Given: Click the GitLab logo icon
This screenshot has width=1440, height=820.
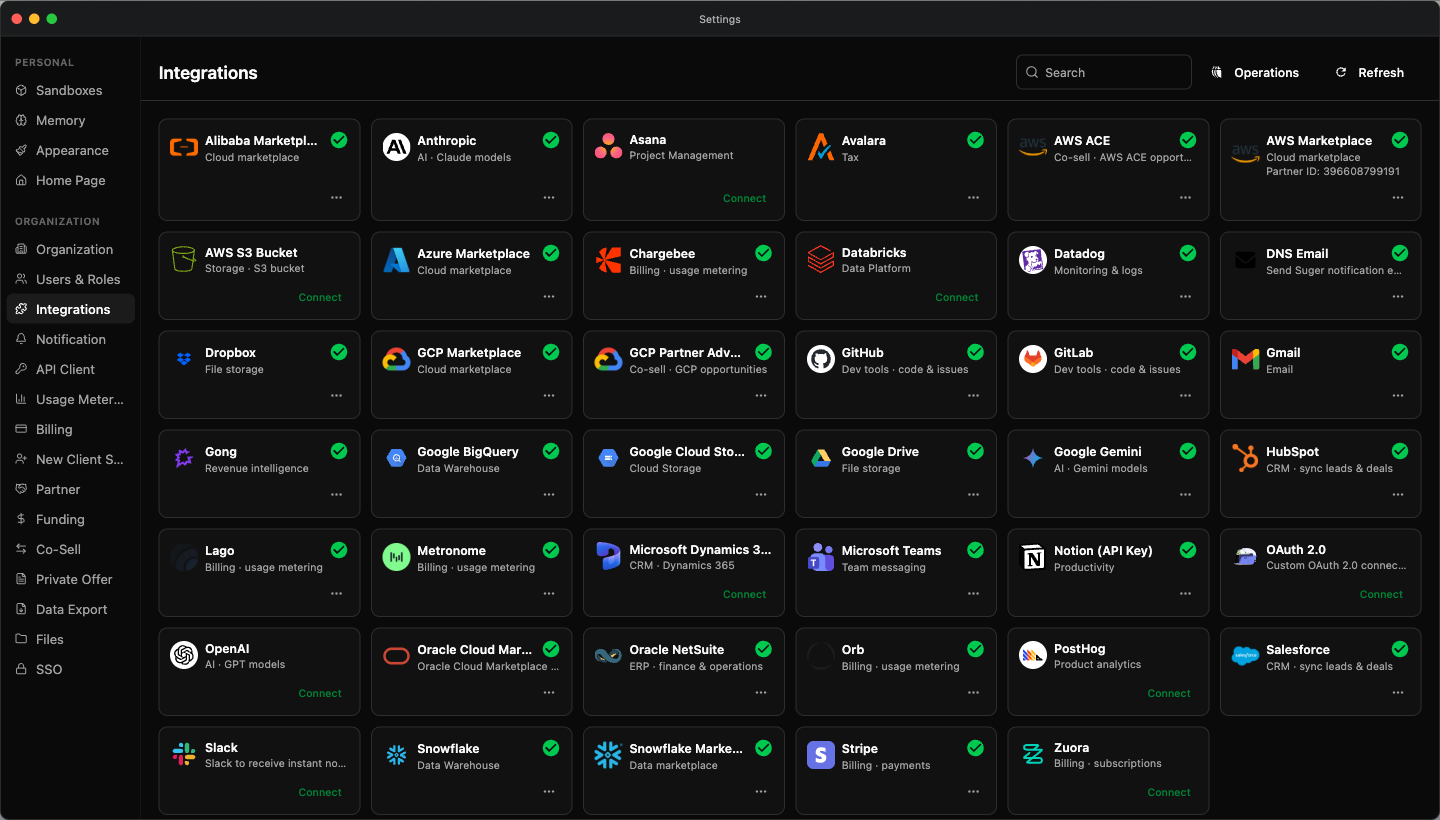Looking at the screenshot, I should point(1033,359).
